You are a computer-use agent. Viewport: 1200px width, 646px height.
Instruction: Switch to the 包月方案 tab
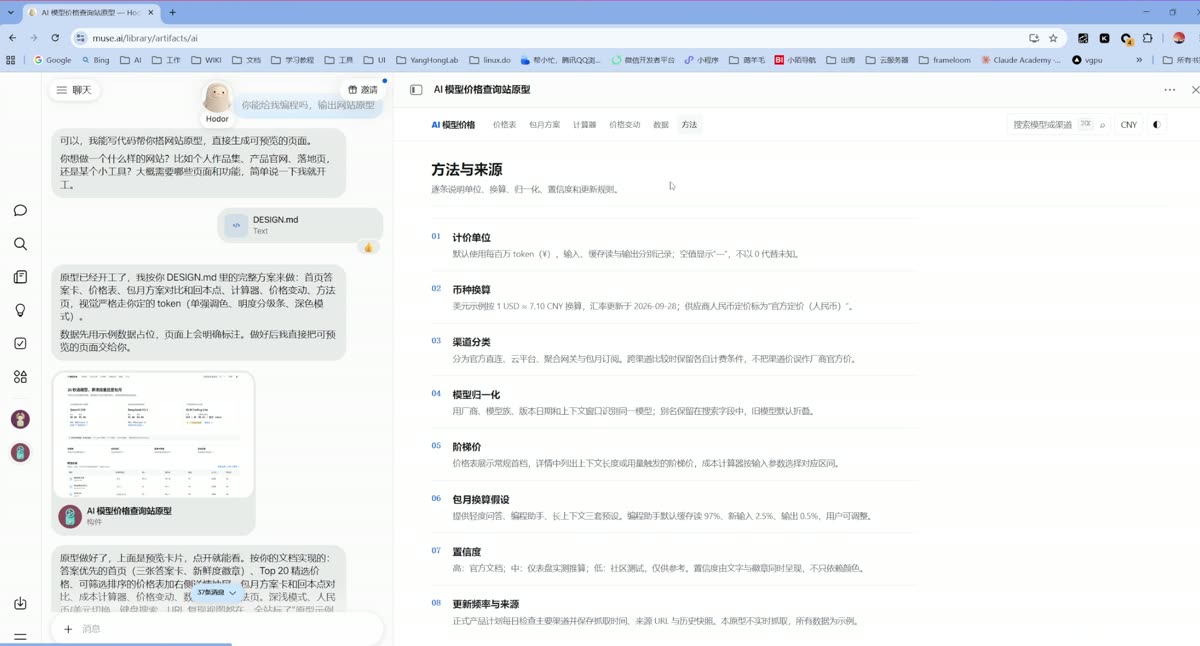coord(544,125)
